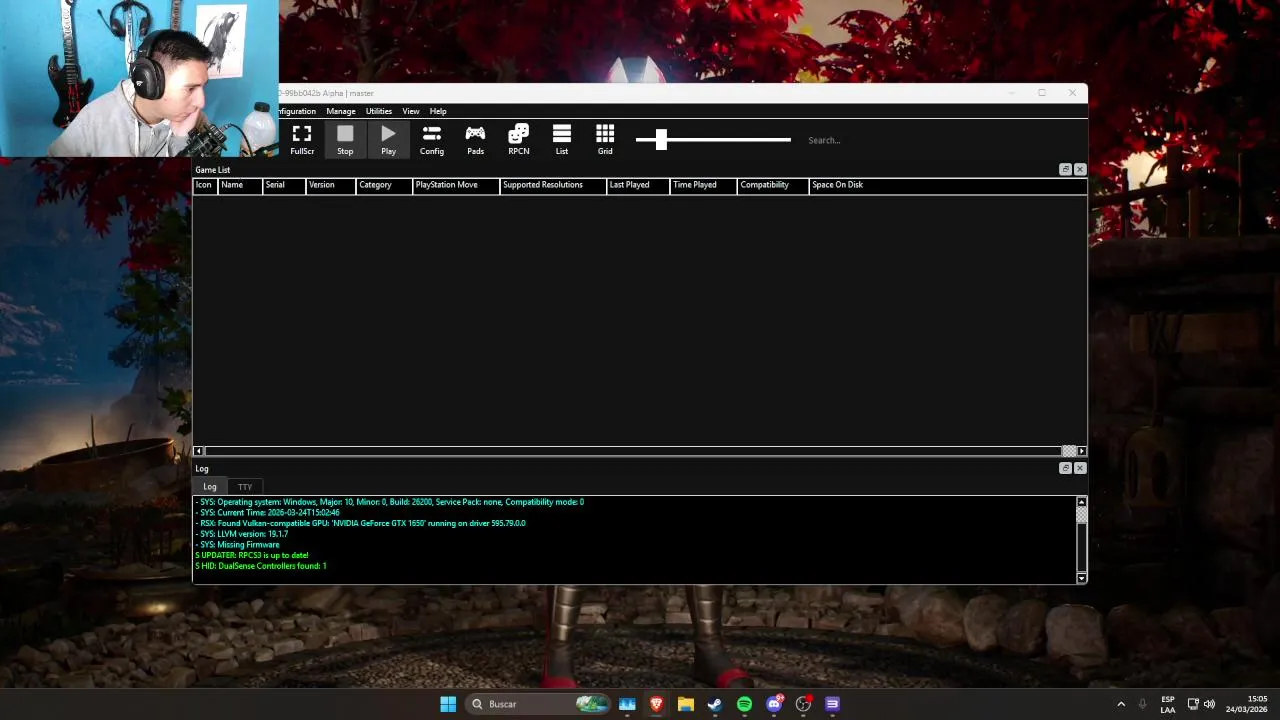Click the Last Played column header

click(638, 185)
